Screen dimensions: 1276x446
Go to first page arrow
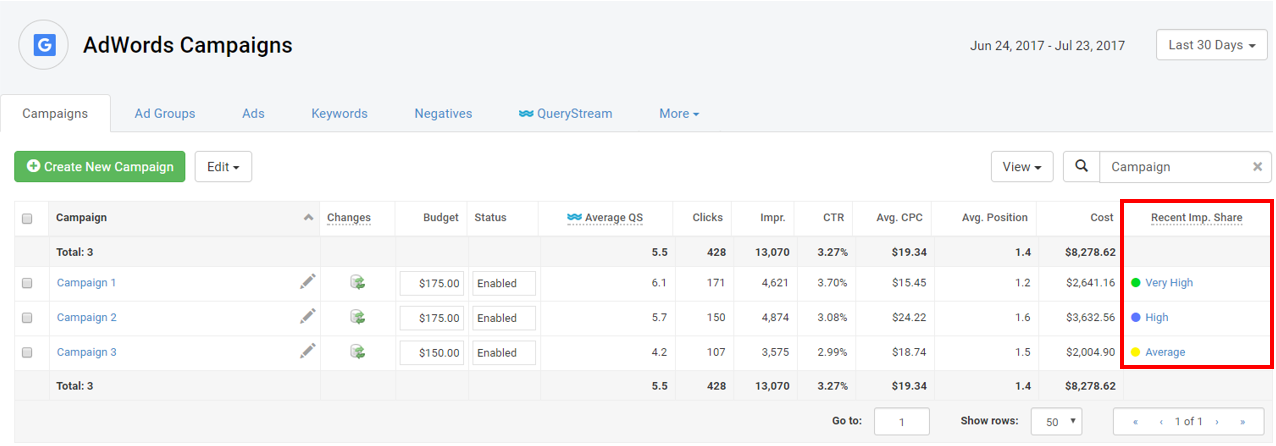(x=1135, y=422)
